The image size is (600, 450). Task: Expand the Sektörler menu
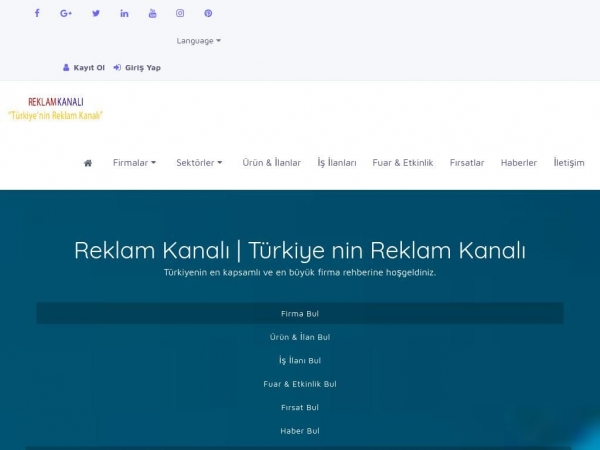pos(199,163)
